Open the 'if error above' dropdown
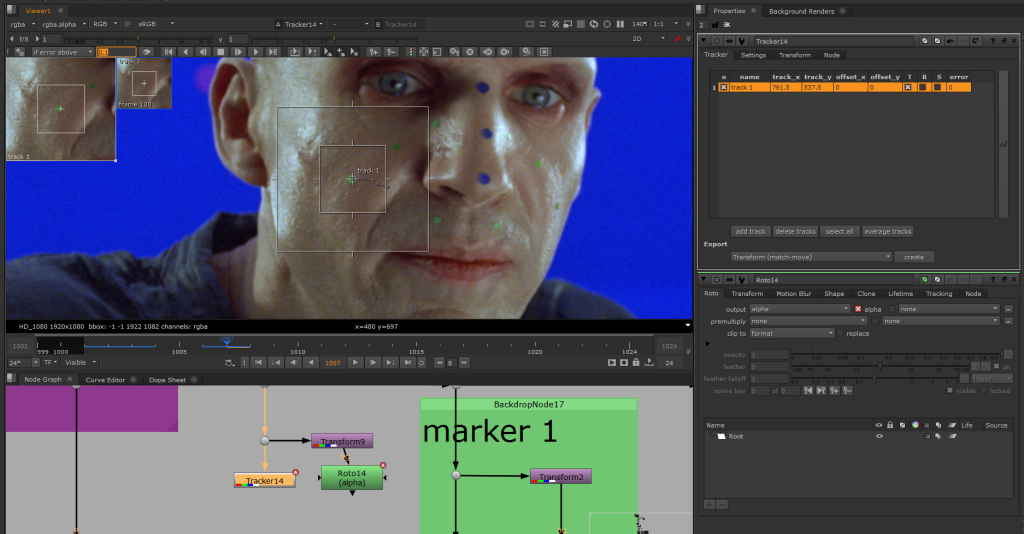This screenshot has width=1024, height=534. [62, 51]
